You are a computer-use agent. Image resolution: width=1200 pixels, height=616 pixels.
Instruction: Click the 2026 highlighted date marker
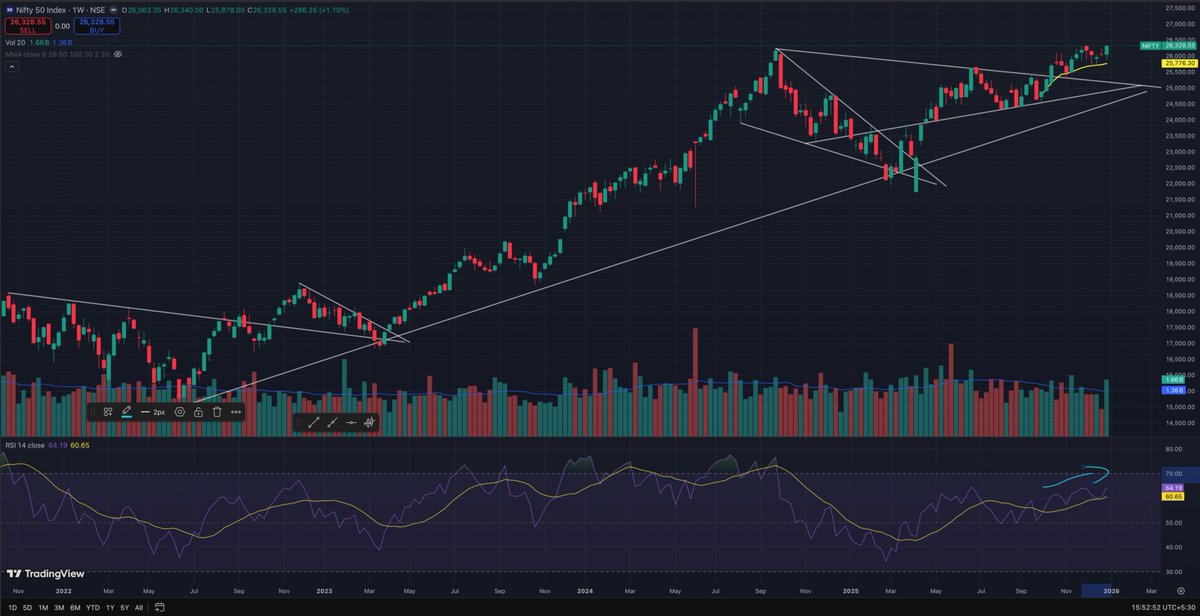click(1112, 590)
